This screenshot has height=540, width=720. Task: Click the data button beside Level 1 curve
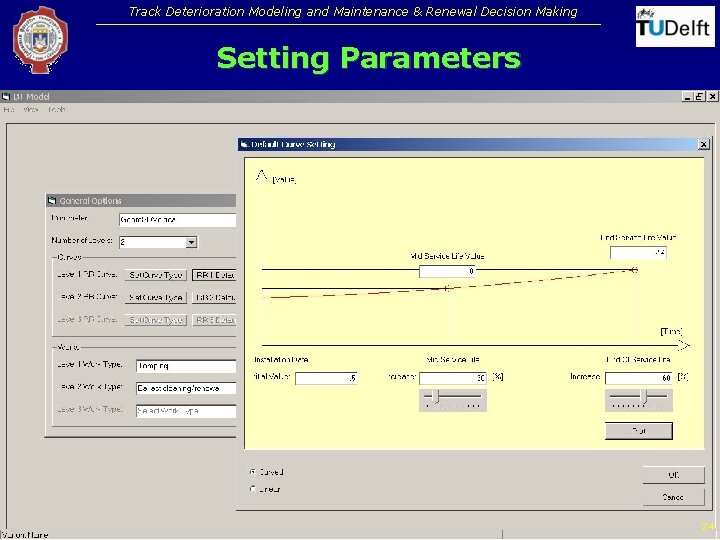coord(214,275)
